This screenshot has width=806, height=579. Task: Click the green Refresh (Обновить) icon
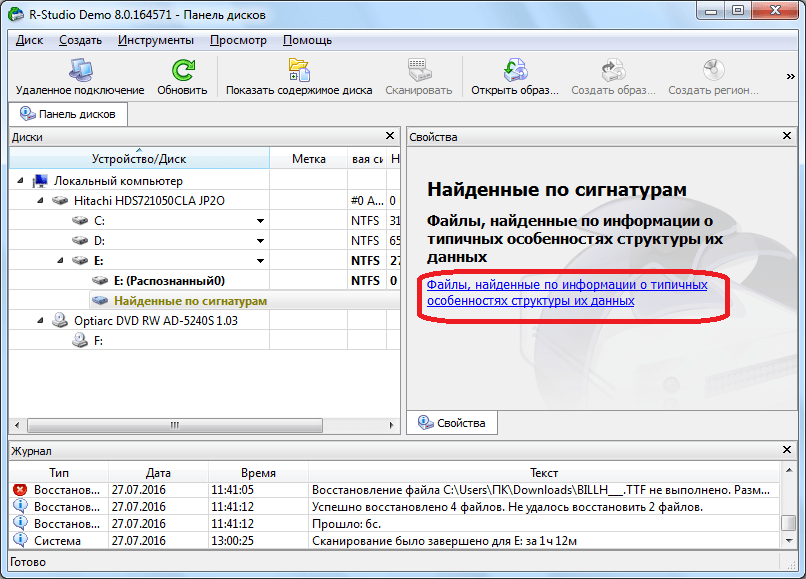[182, 71]
